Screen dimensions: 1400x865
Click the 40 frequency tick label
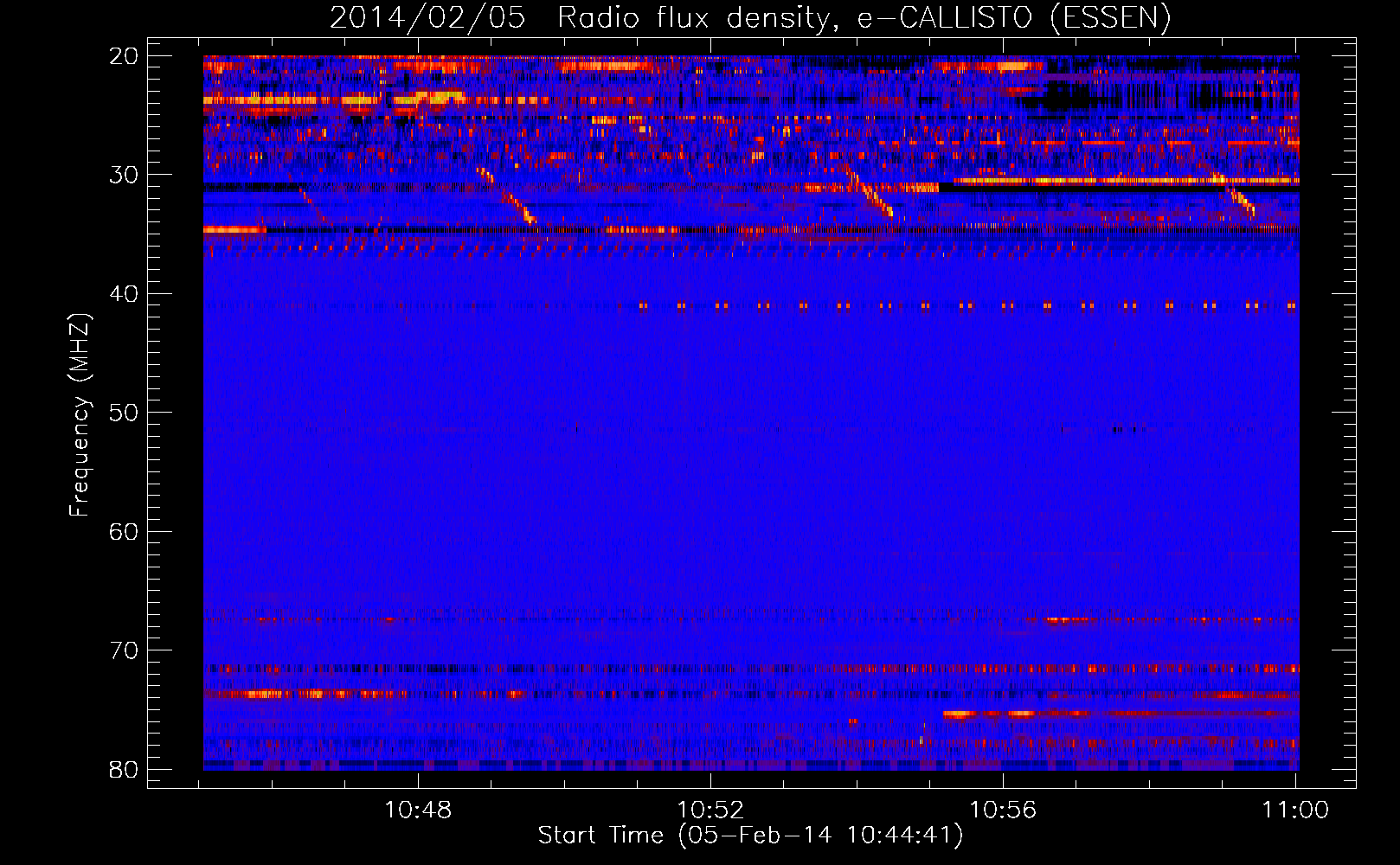(x=124, y=294)
